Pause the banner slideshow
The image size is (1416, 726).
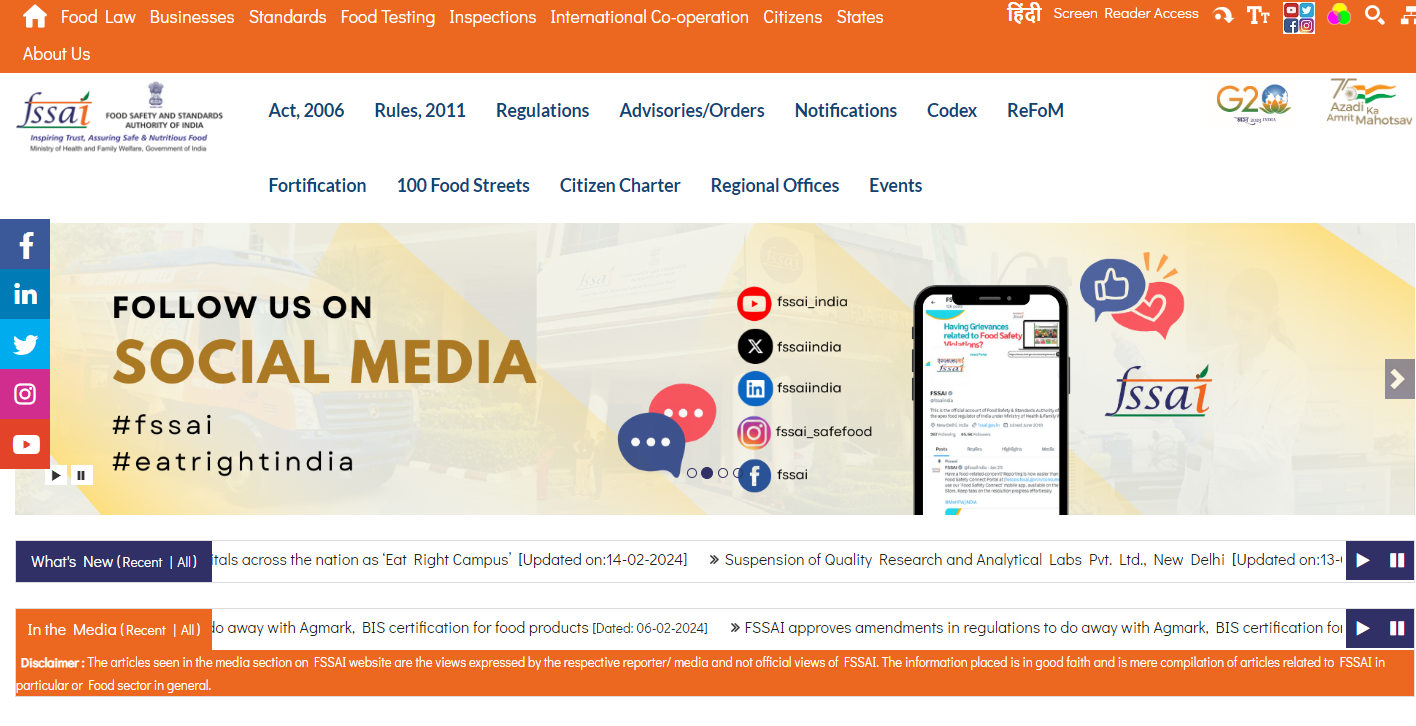pyautogui.click(x=81, y=475)
